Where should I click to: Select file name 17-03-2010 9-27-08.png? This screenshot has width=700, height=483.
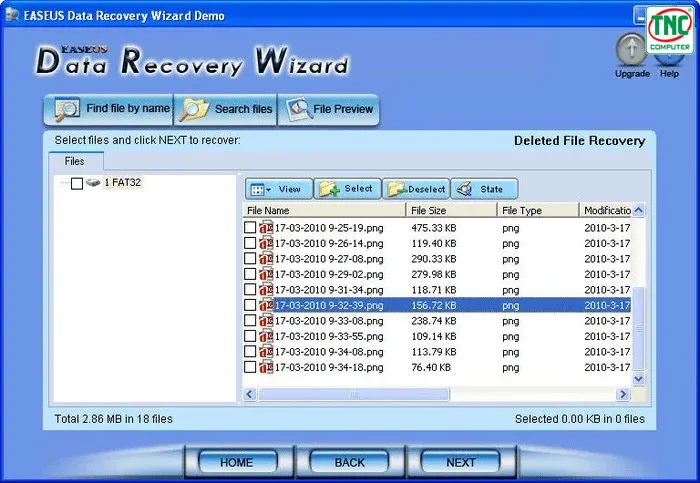(329, 259)
